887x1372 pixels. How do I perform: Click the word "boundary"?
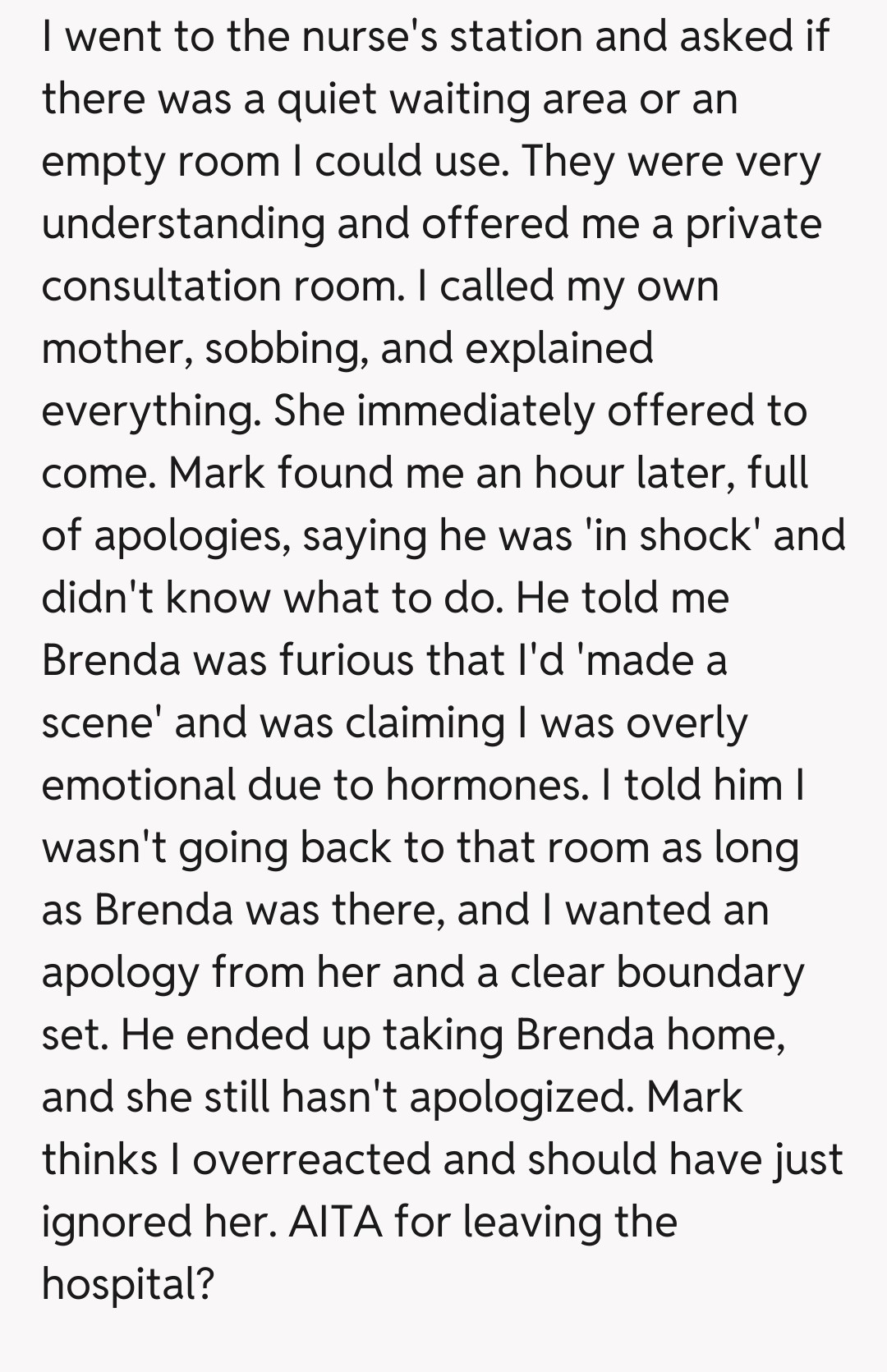[710, 972]
